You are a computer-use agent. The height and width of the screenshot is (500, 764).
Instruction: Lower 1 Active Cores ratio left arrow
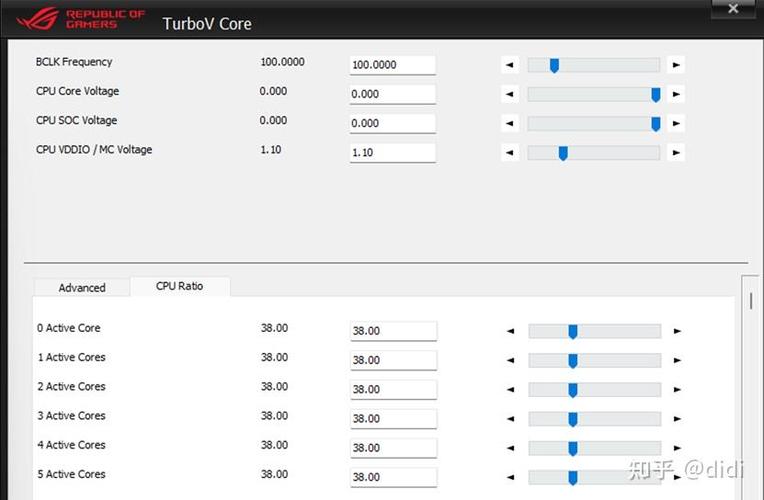(x=510, y=360)
